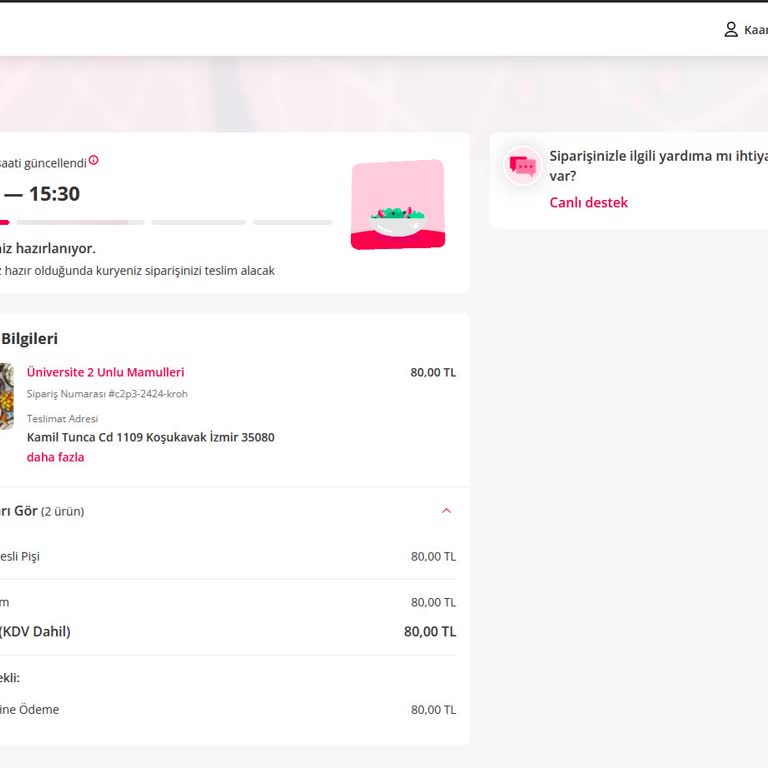Click the '(2 ürün)' item count text

pos(63,511)
